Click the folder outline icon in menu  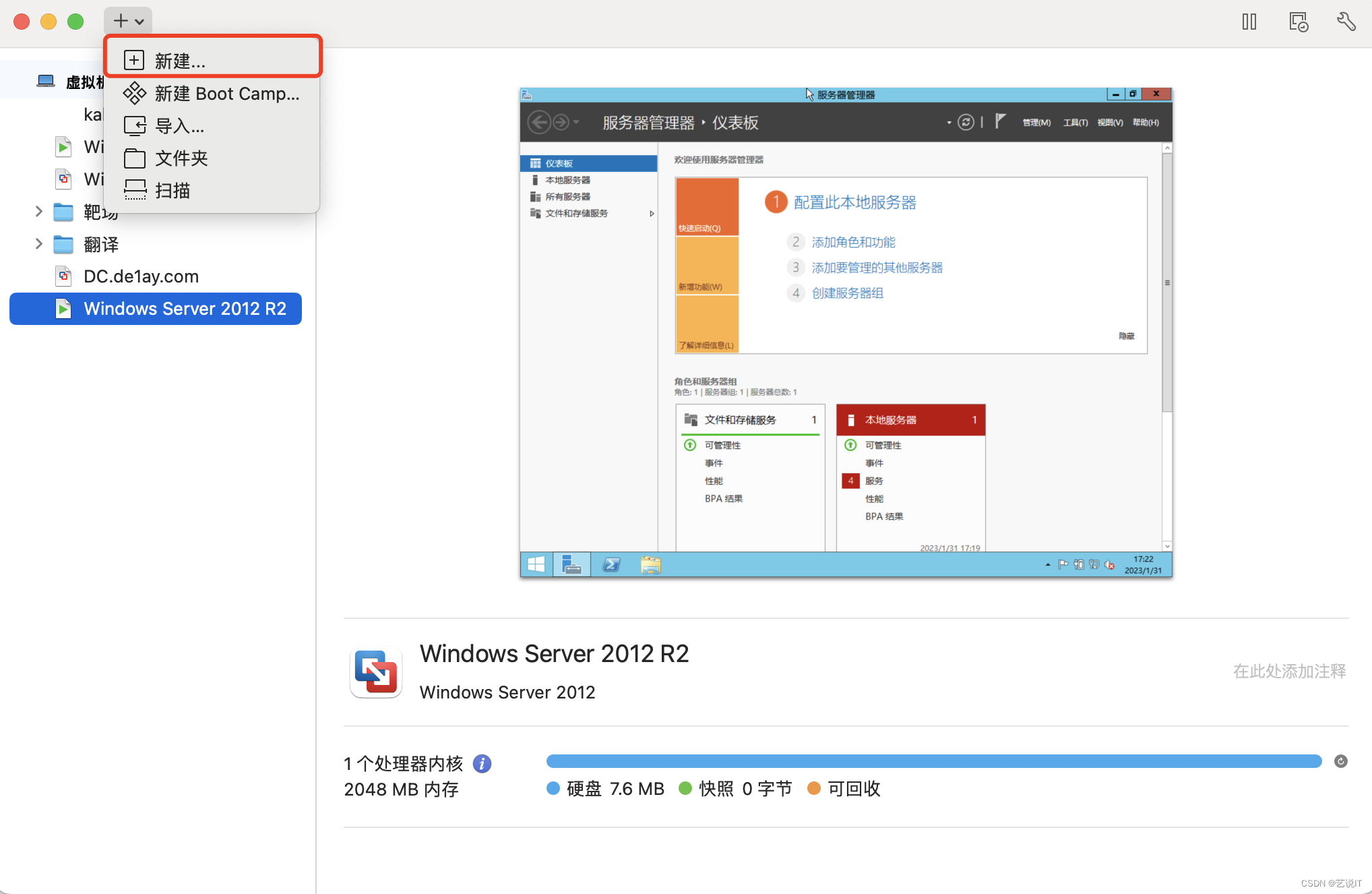point(135,158)
